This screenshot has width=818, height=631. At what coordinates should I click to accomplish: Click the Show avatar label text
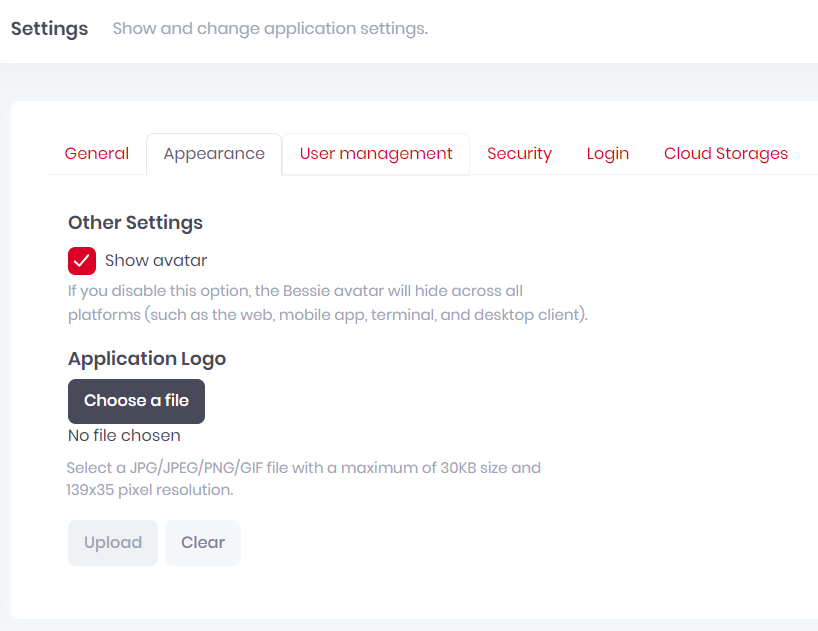[156, 260]
